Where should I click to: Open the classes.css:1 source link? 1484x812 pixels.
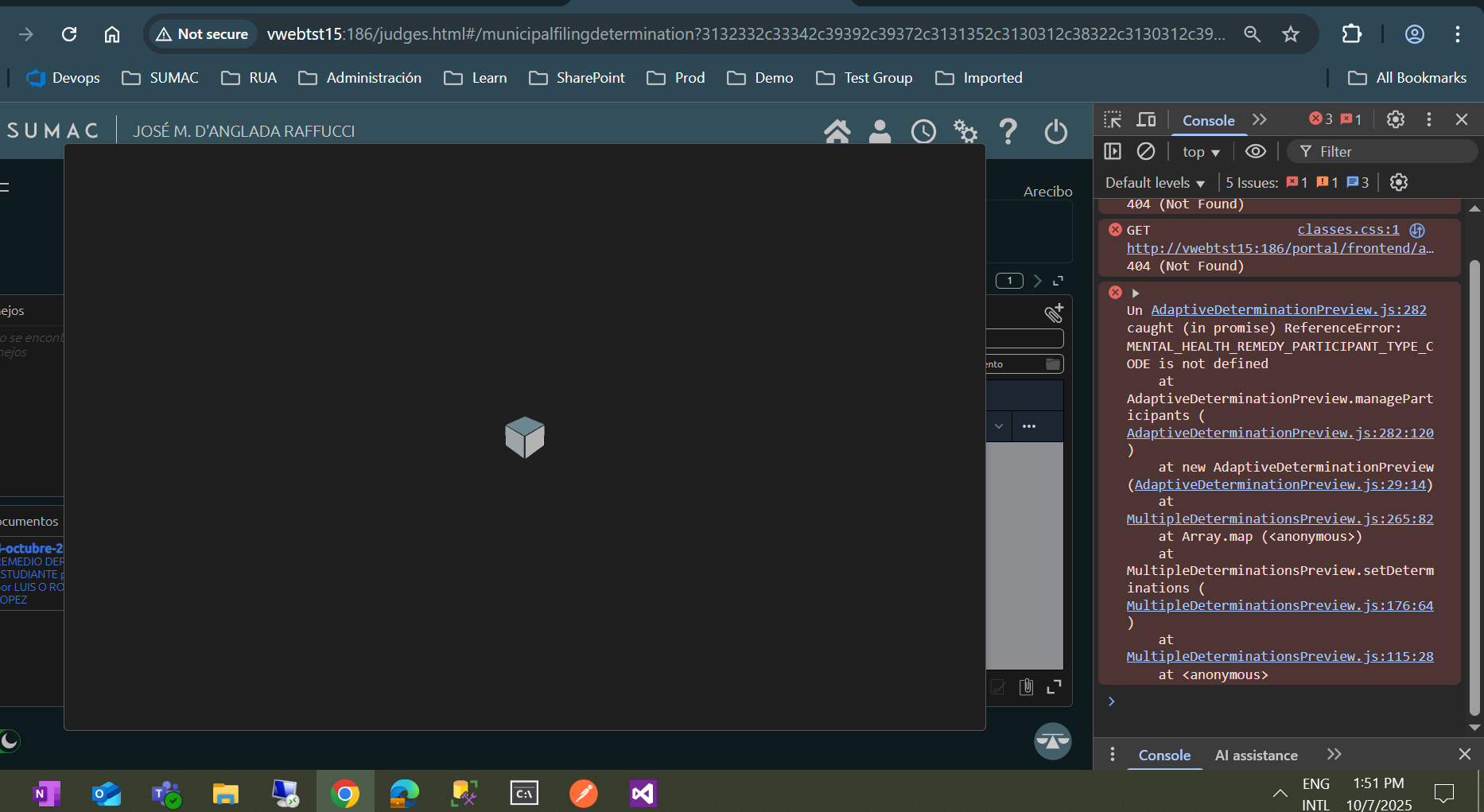click(1348, 229)
